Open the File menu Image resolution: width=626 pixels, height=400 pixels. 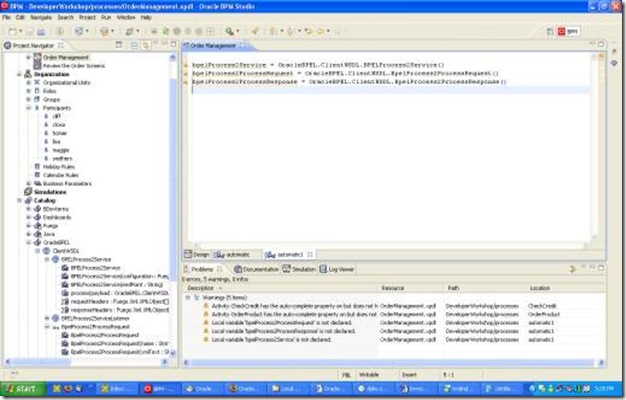pyautogui.click(x=6, y=17)
